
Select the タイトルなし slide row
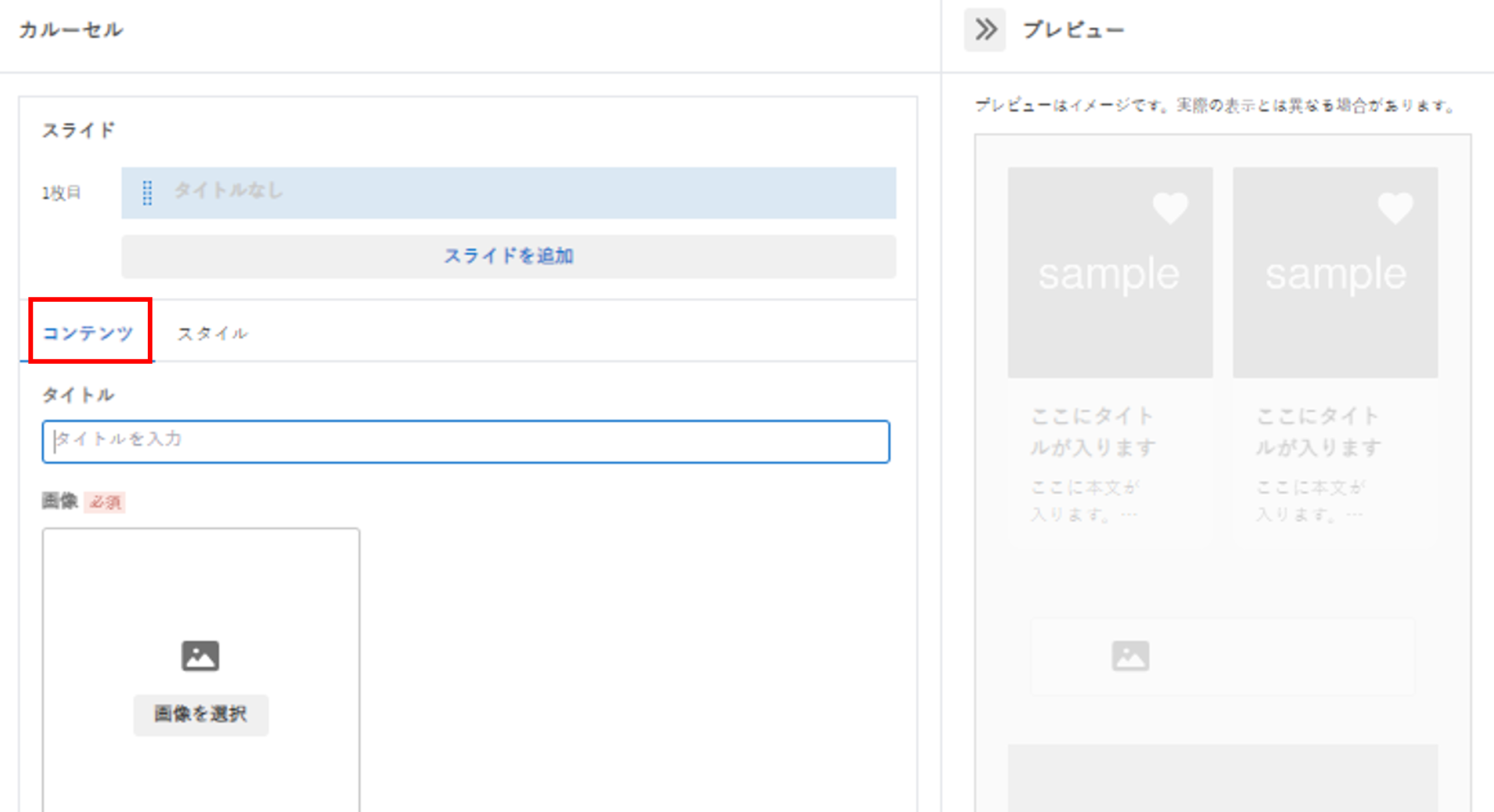coord(509,193)
